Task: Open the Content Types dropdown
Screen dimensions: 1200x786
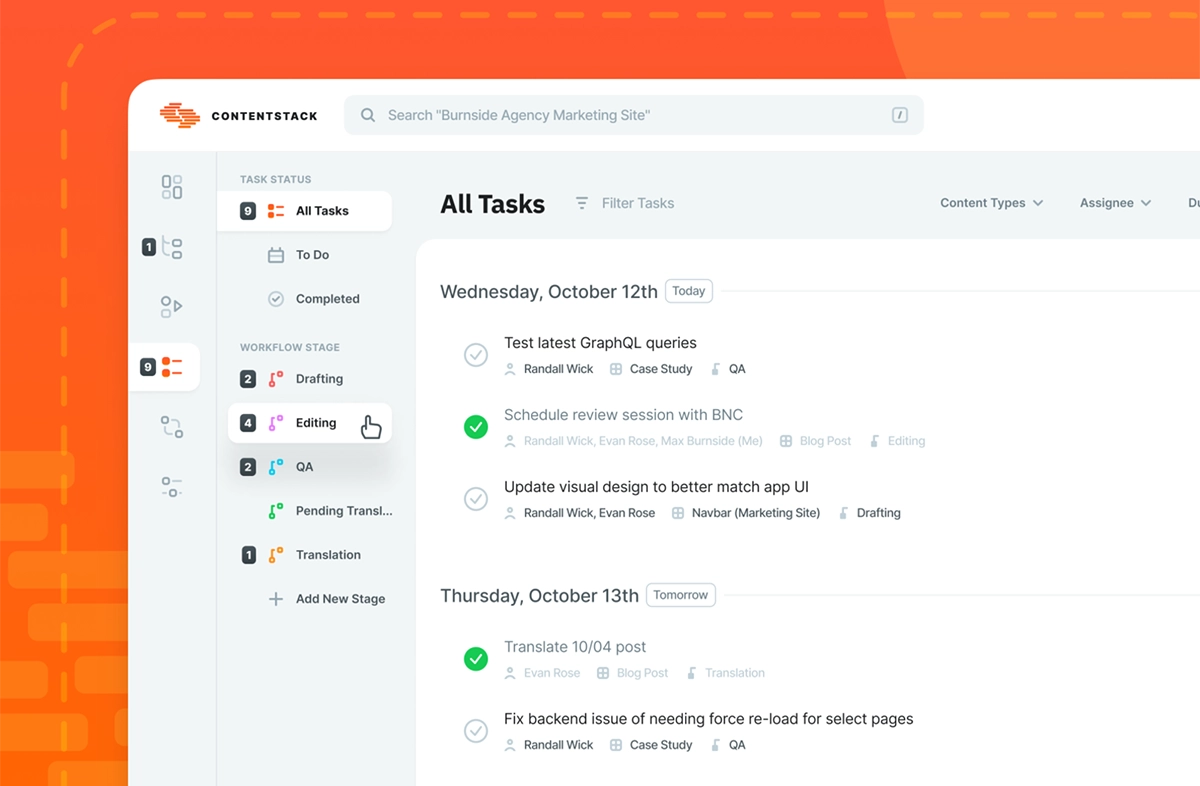Action: tap(991, 203)
